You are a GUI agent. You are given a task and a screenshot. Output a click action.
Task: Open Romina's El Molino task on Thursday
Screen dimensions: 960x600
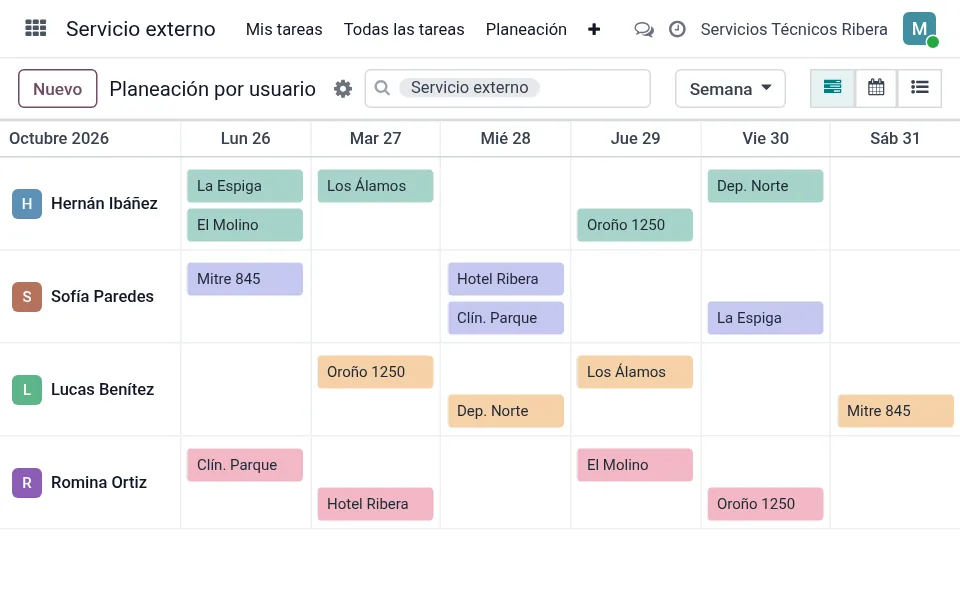click(x=635, y=465)
